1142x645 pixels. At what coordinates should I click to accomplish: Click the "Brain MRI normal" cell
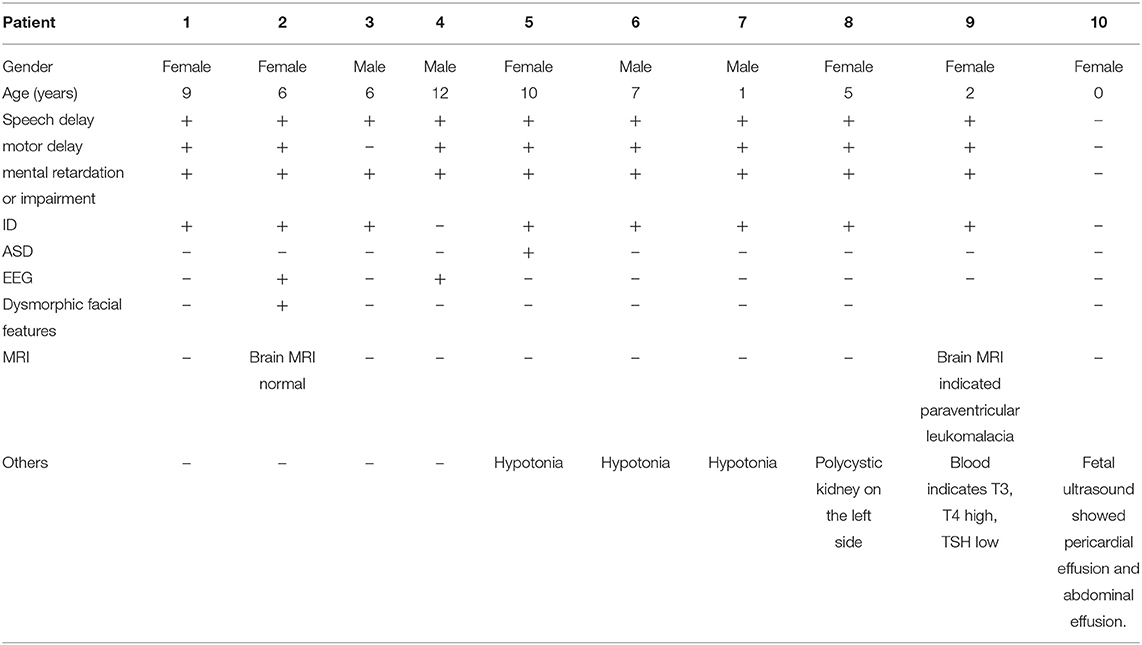click(282, 370)
